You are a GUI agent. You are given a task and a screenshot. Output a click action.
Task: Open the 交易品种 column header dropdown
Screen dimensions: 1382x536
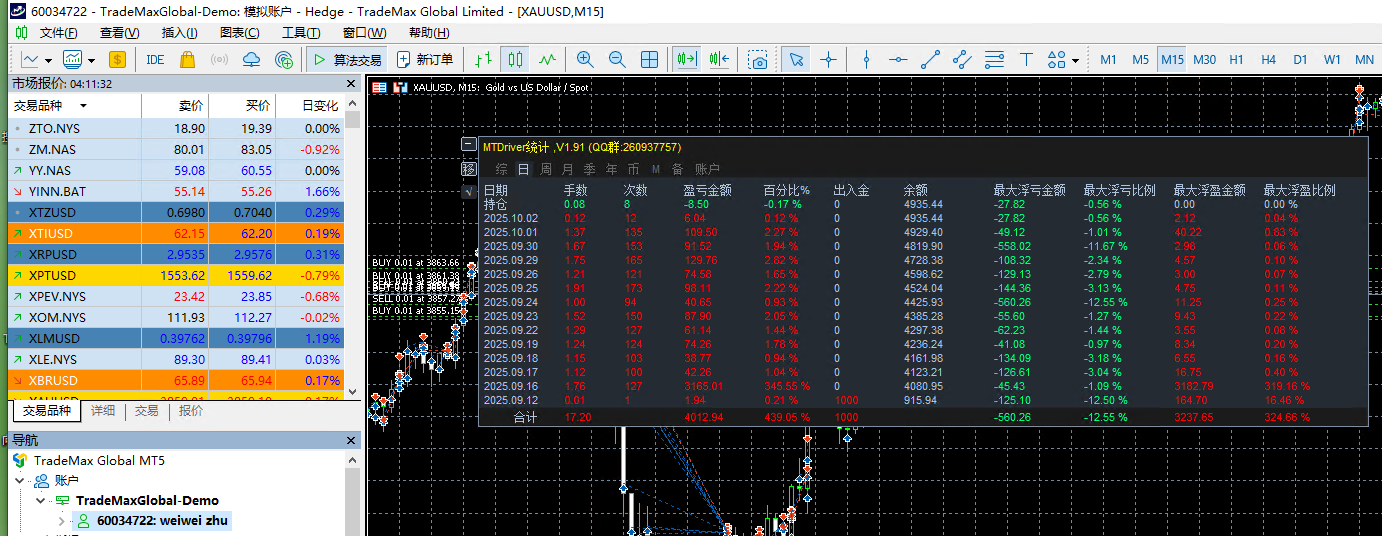(x=83, y=106)
